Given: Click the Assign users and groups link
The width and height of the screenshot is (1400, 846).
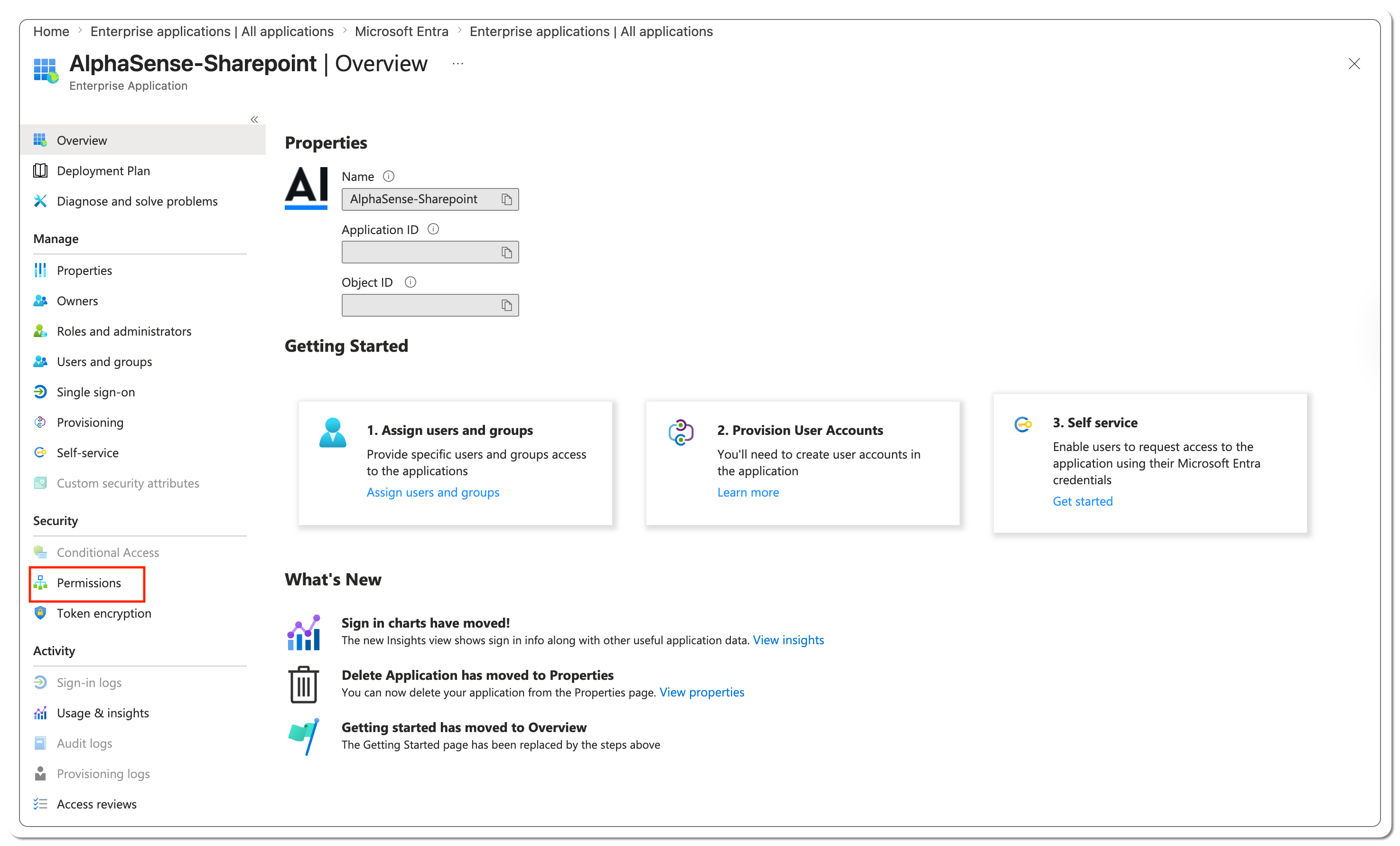Looking at the screenshot, I should [x=433, y=492].
